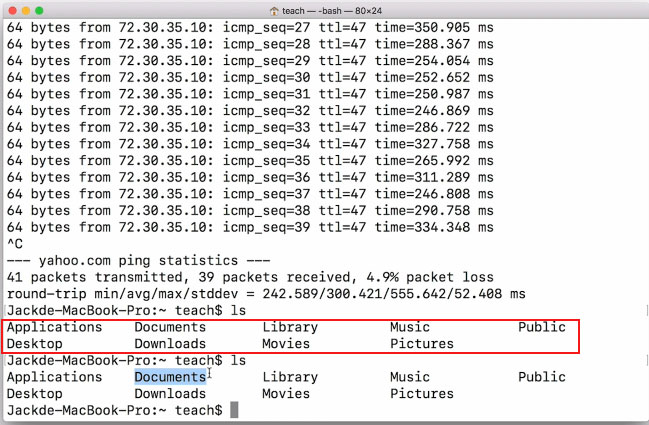Select Desktop in the last ls output
The width and height of the screenshot is (649, 425).
click(34, 394)
